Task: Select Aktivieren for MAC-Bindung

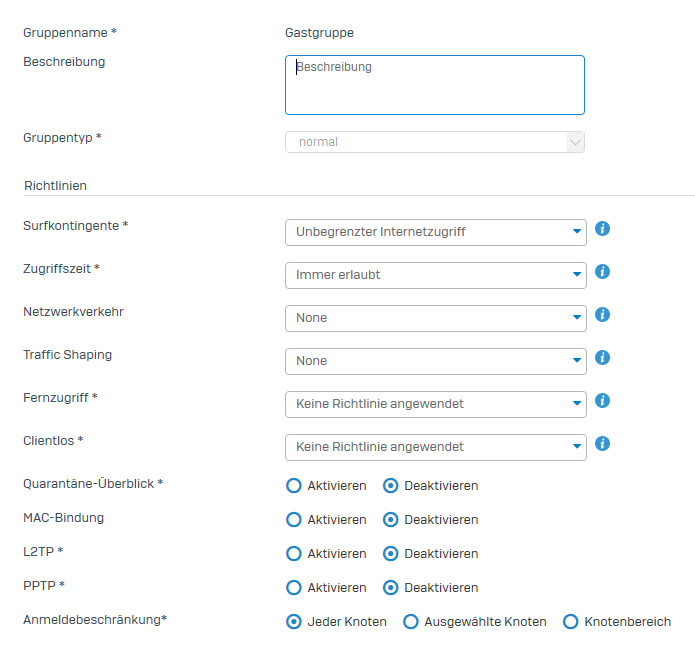Action: pyautogui.click(x=293, y=519)
